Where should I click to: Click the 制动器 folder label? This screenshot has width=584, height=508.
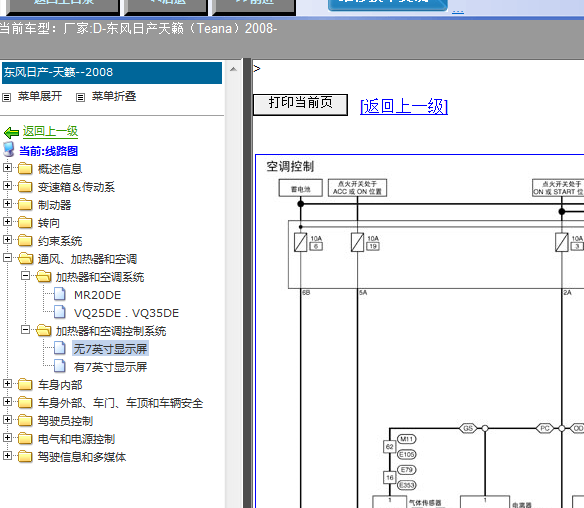pos(54,205)
